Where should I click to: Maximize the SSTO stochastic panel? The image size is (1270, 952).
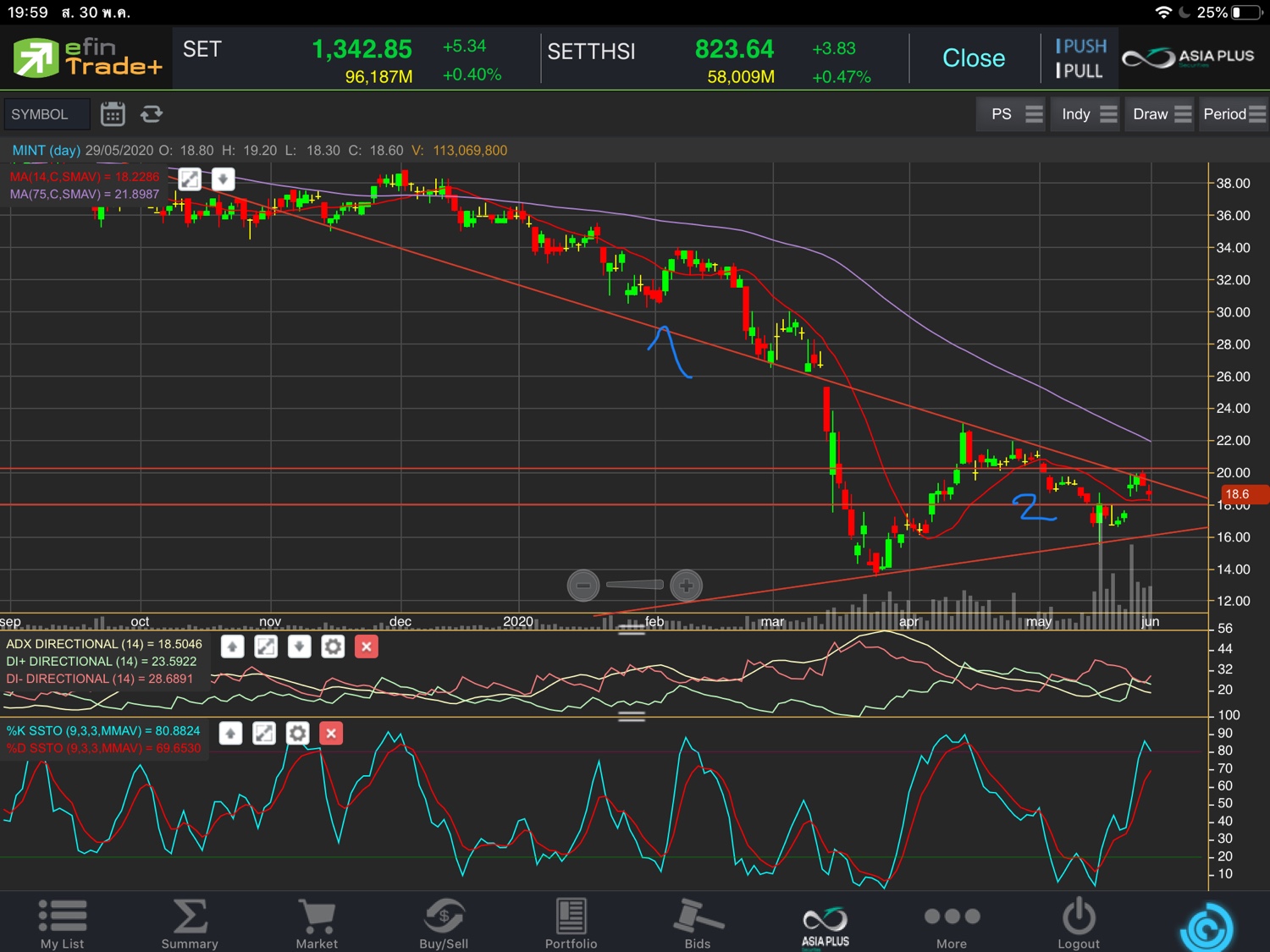(x=264, y=733)
